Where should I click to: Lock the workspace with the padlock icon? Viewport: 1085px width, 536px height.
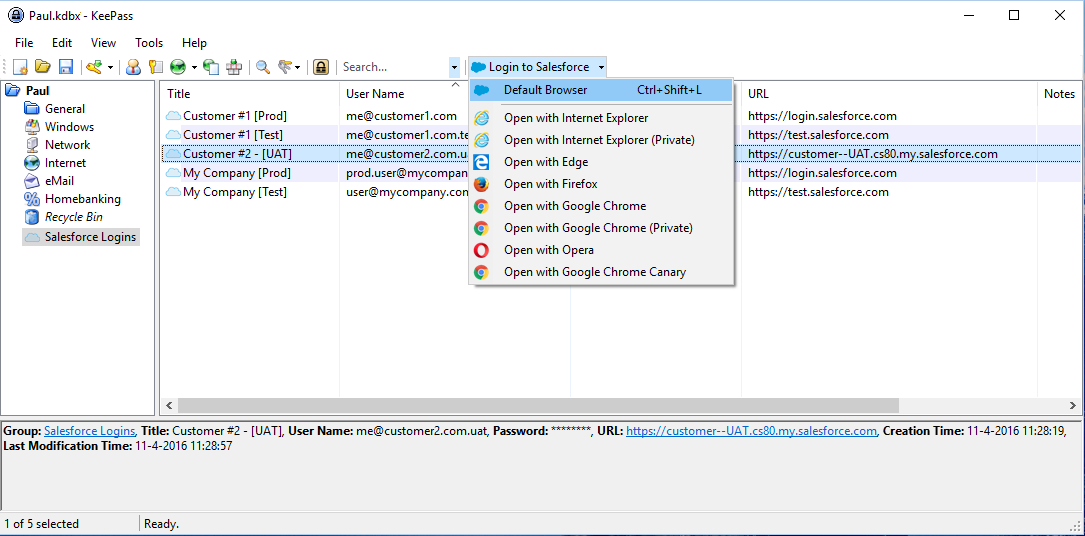click(320, 67)
